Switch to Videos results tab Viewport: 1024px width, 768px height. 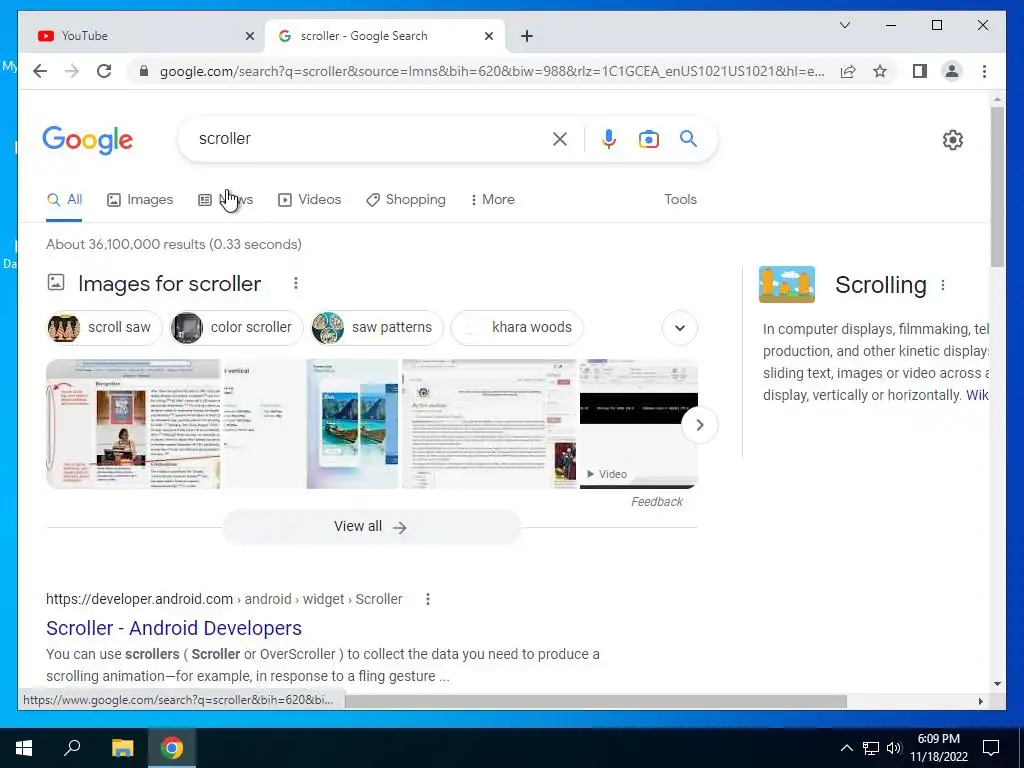click(309, 200)
